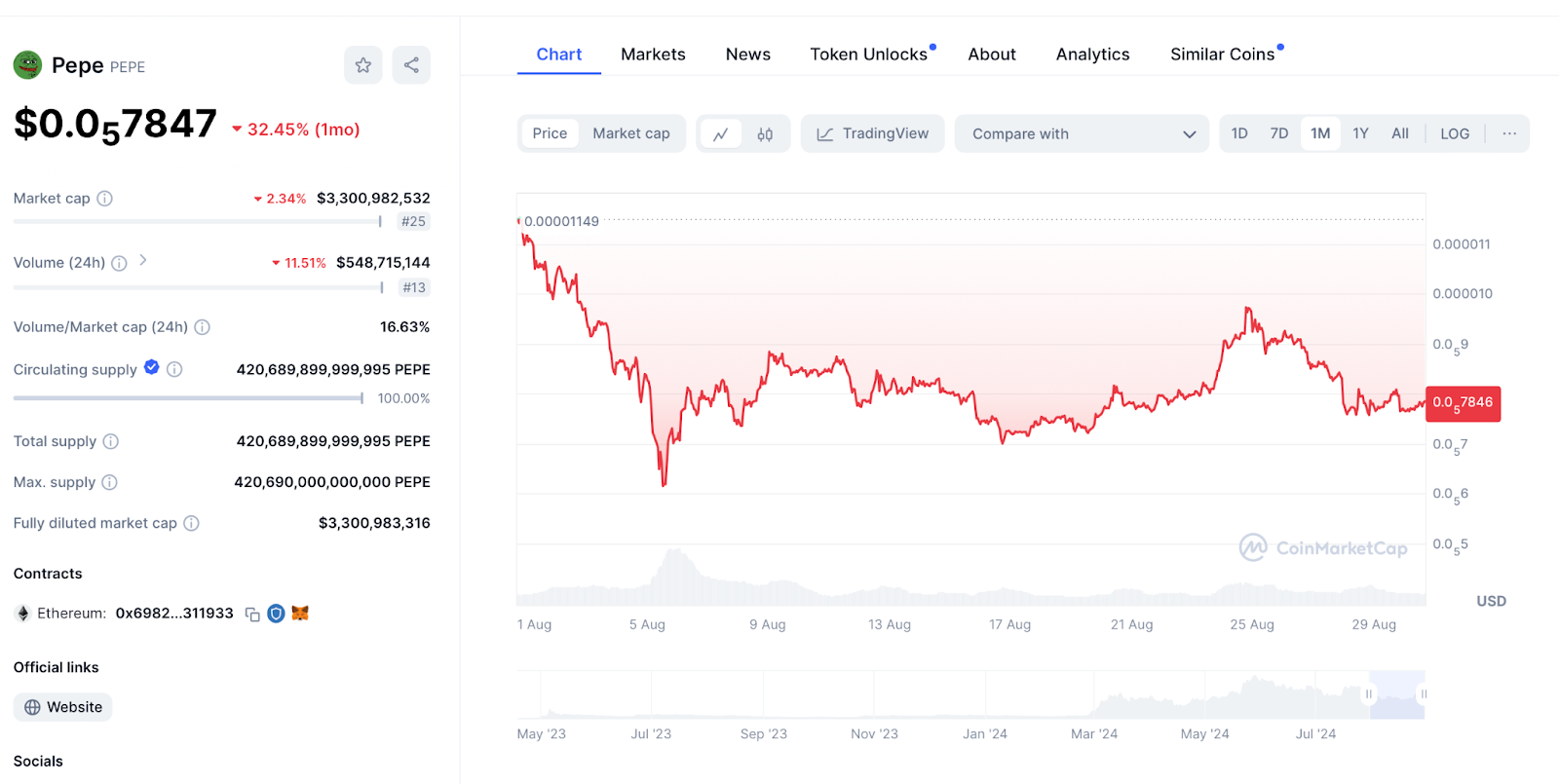Click the highlighted range selection window
1559x784 pixels.
(1396, 694)
